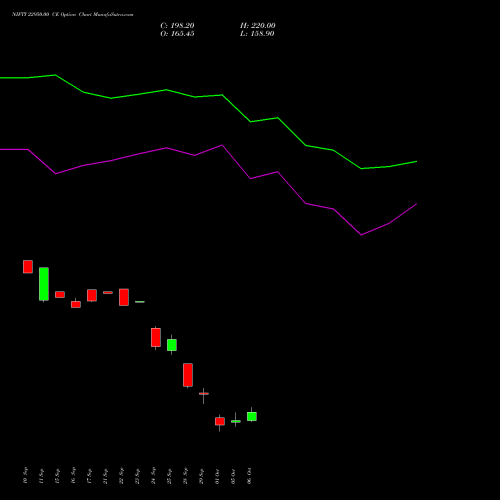Image resolution: width=500 pixels, height=500 pixels.
Task: Click the low value L: 158.90
Action: [257, 34]
